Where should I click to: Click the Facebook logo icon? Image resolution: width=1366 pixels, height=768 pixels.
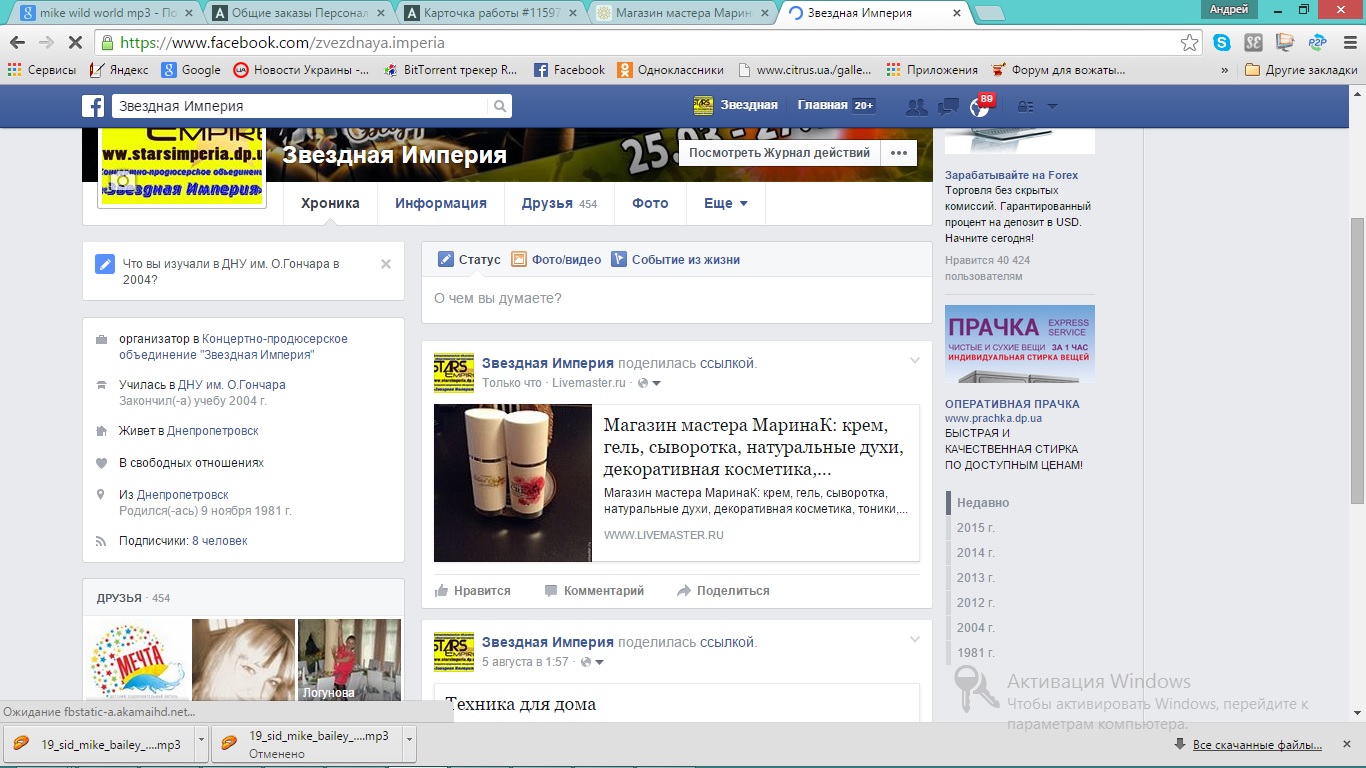click(93, 106)
